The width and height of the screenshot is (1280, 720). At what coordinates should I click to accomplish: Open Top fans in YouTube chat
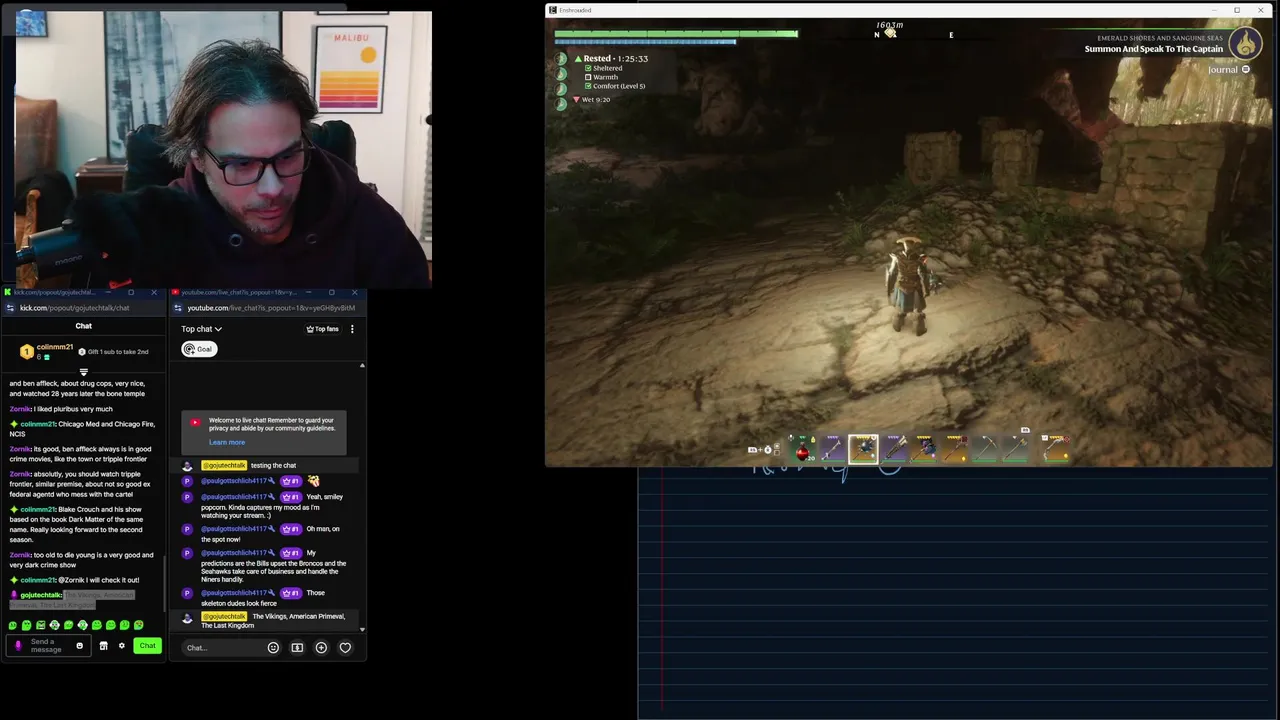pos(322,329)
